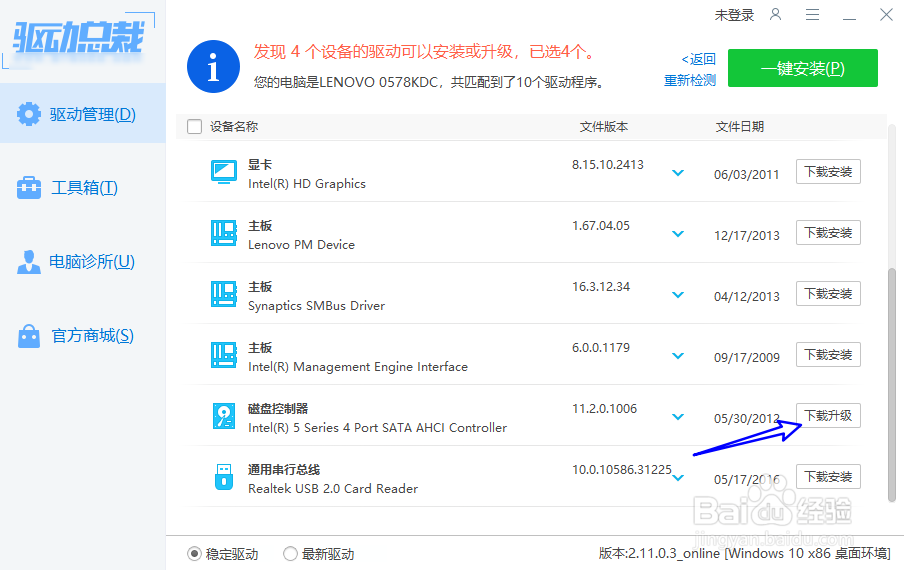Click the Management Engine Interface motherboard icon
Screen dimensions: 904x570
tap(224, 355)
